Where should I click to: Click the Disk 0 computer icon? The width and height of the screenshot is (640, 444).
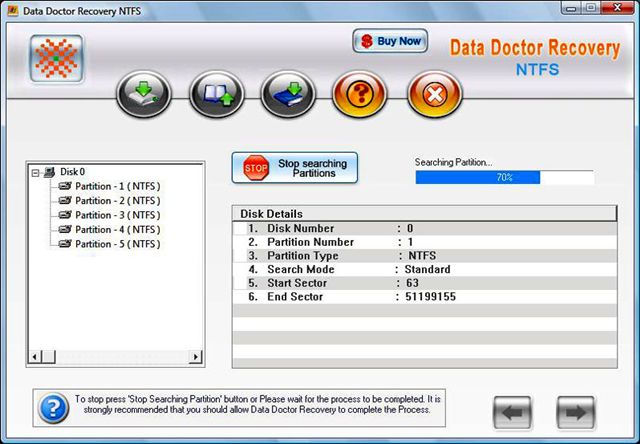point(49,172)
